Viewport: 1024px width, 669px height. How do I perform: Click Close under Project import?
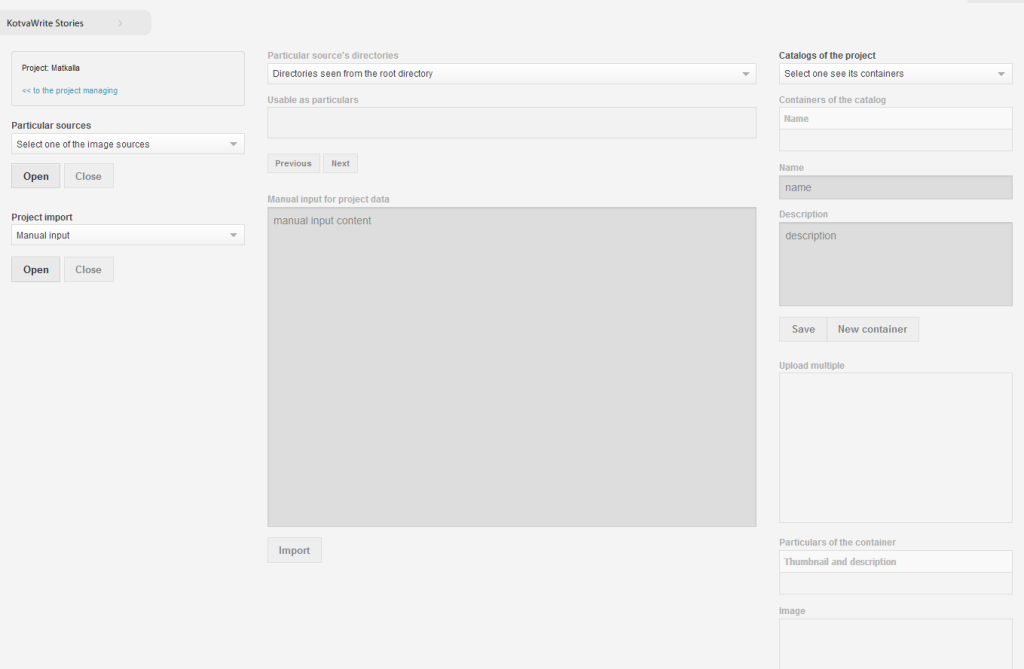(x=88, y=269)
